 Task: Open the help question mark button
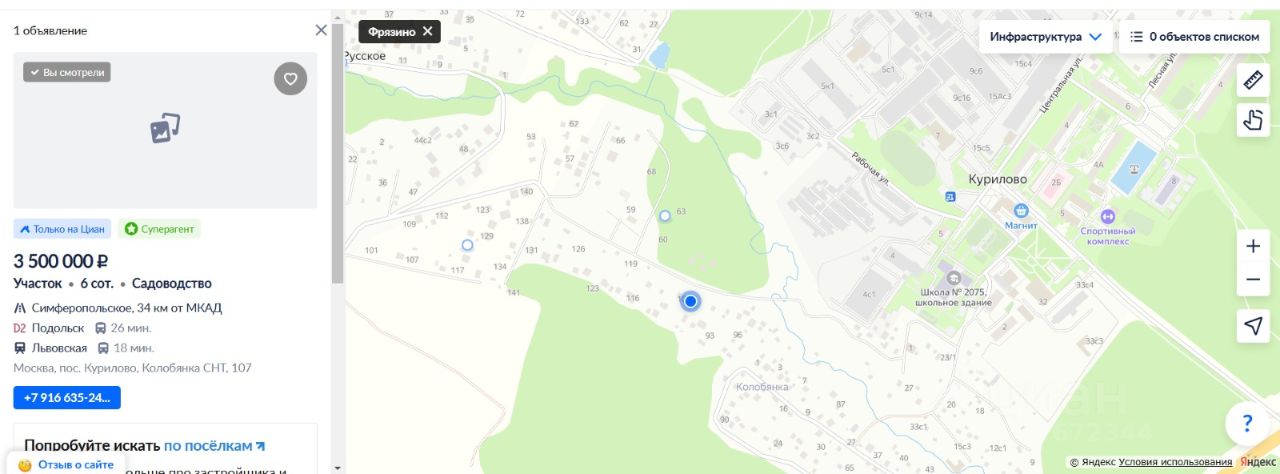1247,423
